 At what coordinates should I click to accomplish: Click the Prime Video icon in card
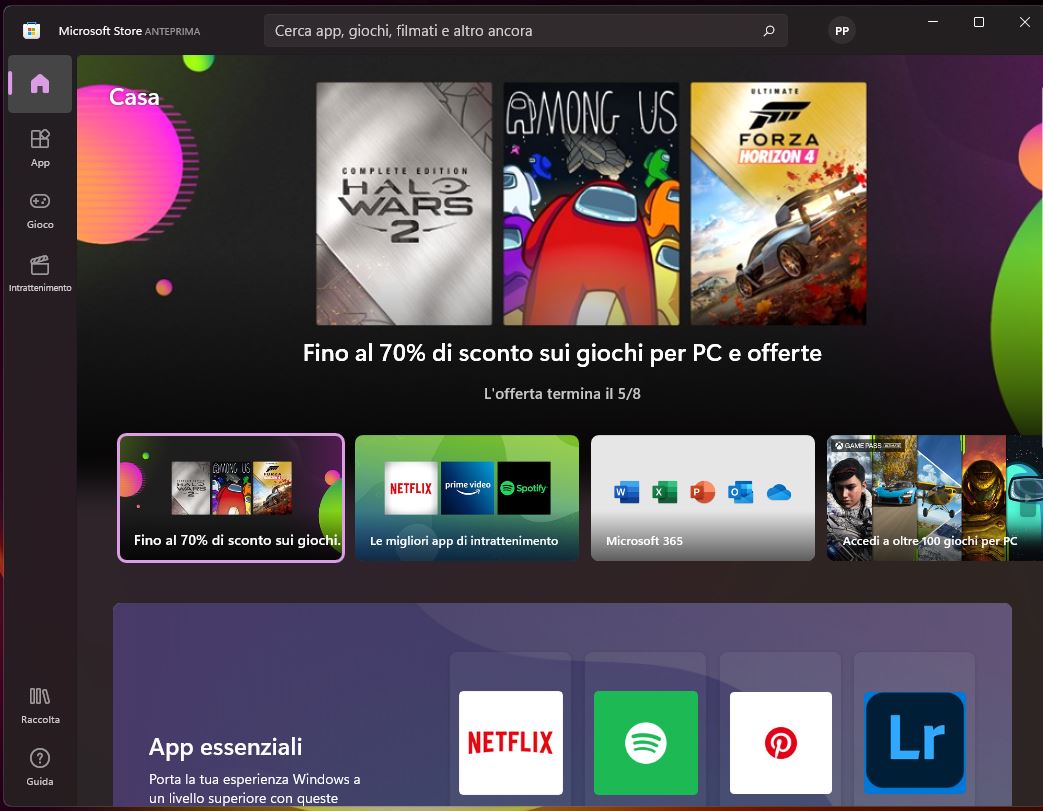[468, 488]
